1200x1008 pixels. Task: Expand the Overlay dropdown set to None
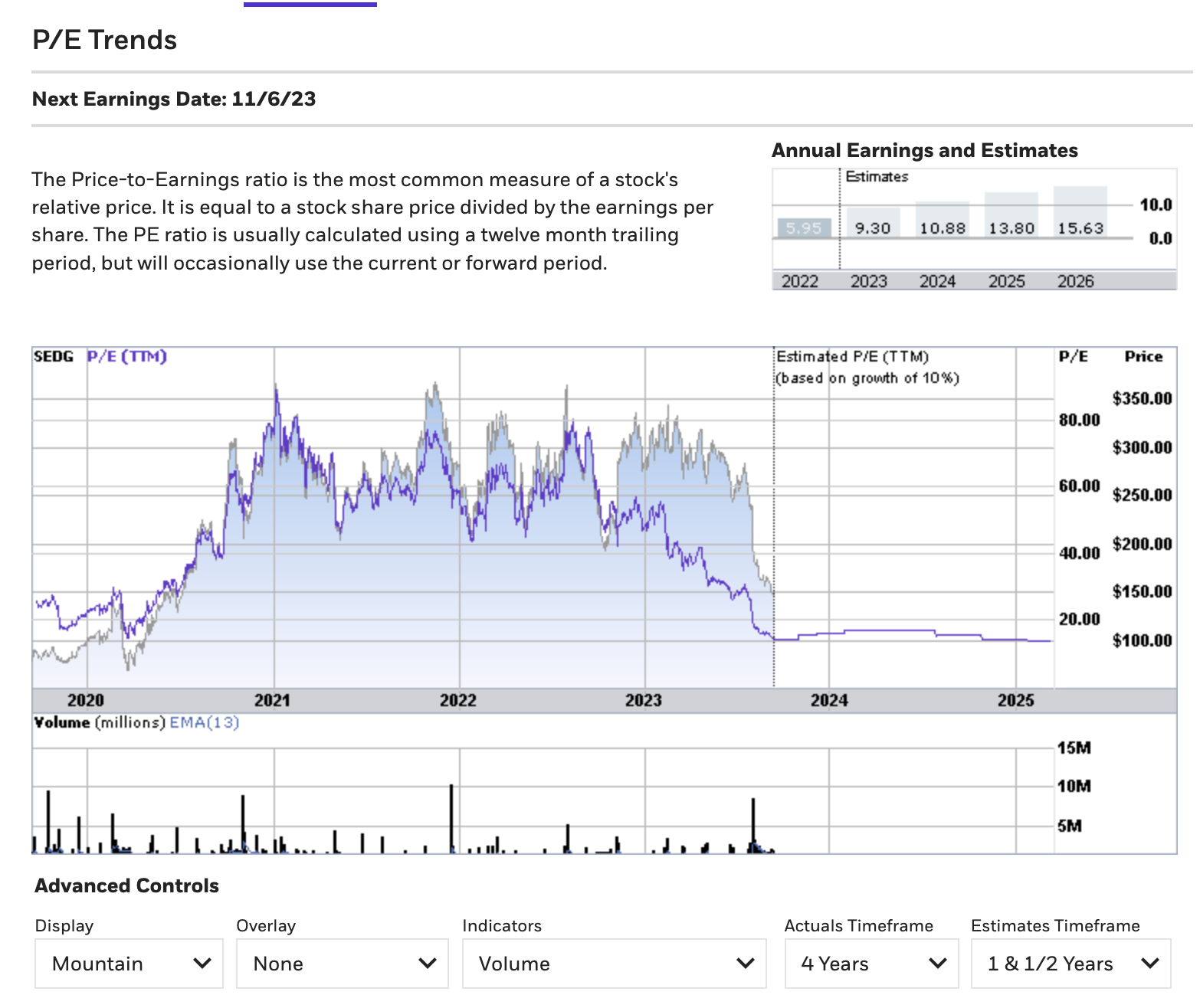(342, 963)
